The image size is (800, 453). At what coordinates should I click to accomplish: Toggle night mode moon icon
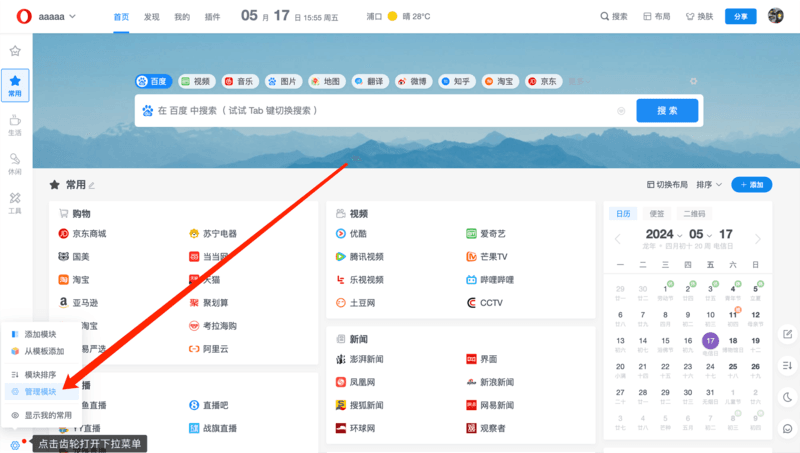pos(788,397)
